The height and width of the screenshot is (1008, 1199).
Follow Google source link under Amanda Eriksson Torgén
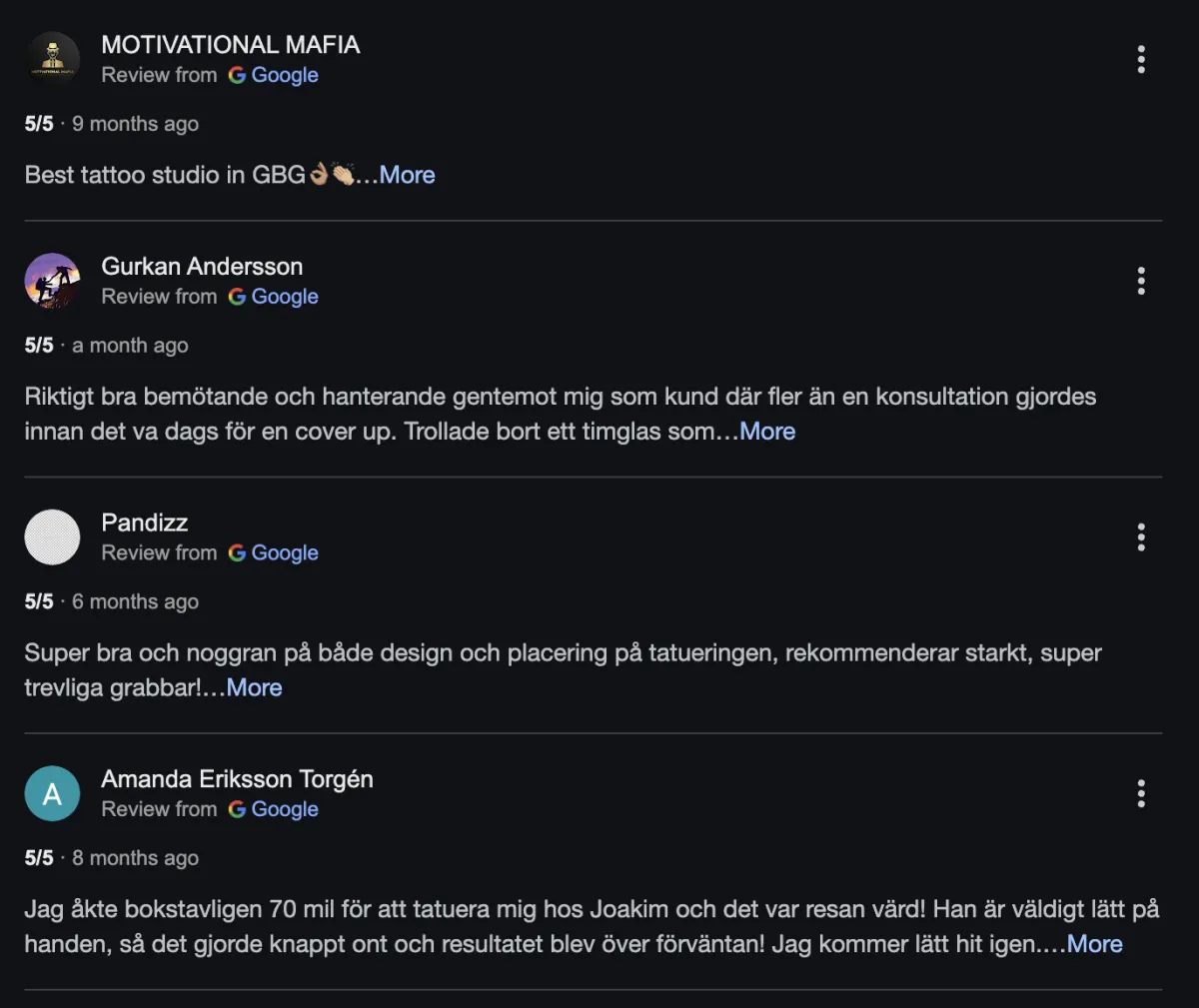click(x=284, y=810)
